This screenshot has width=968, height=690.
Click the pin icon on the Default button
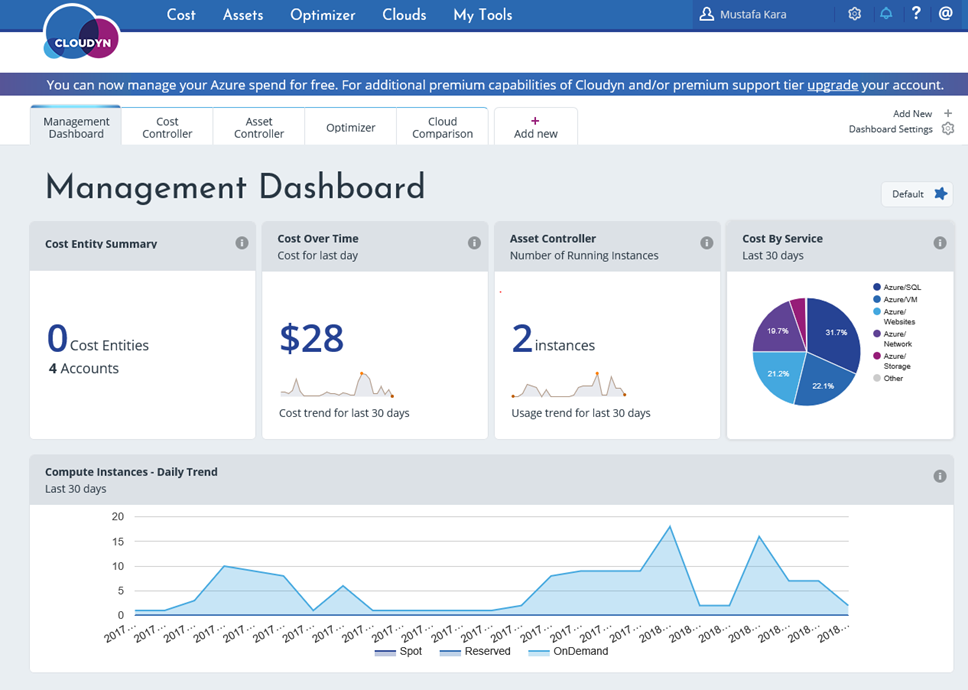[940, 194]
